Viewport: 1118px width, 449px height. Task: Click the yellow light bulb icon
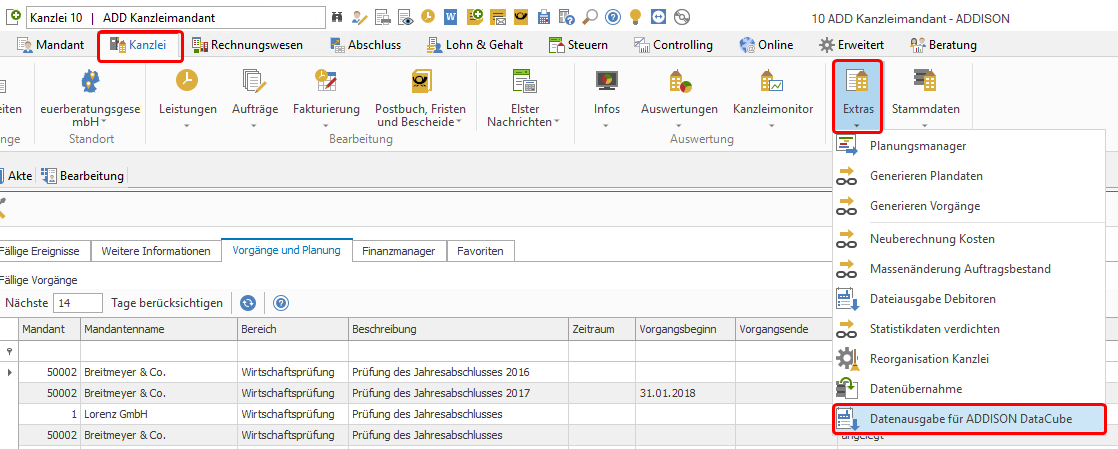click(636, 16)
